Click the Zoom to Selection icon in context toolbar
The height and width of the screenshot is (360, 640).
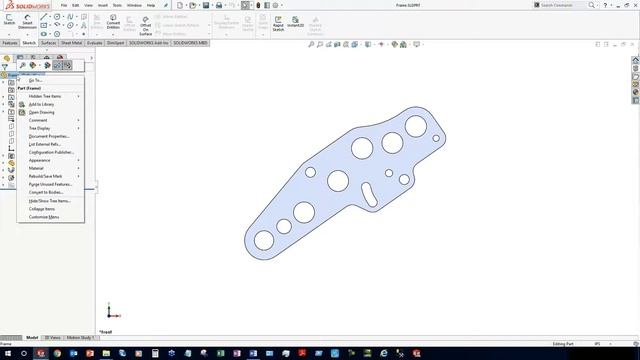[22, 65]
